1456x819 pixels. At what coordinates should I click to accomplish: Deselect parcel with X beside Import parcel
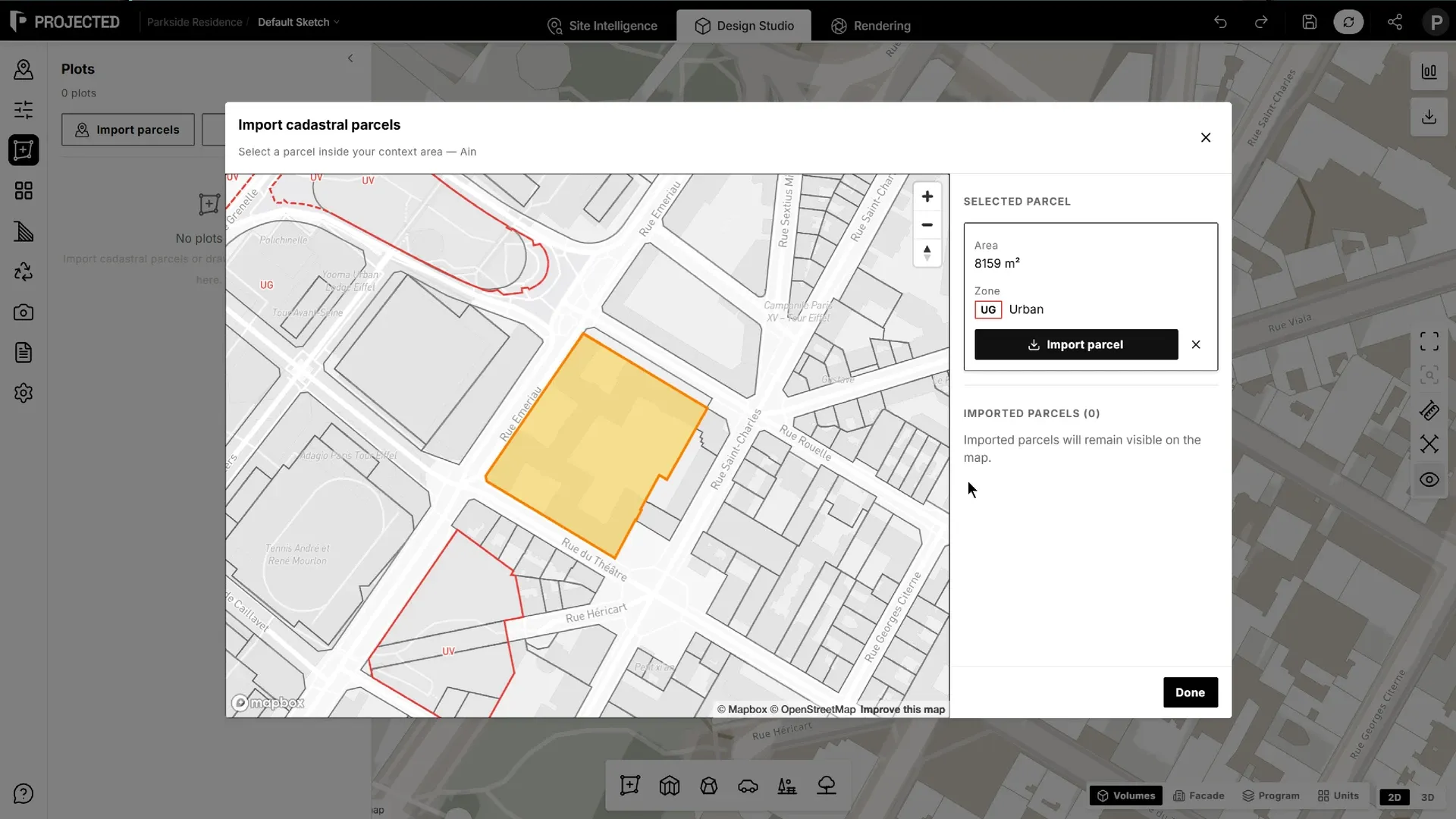click(x=1196, y=344)
